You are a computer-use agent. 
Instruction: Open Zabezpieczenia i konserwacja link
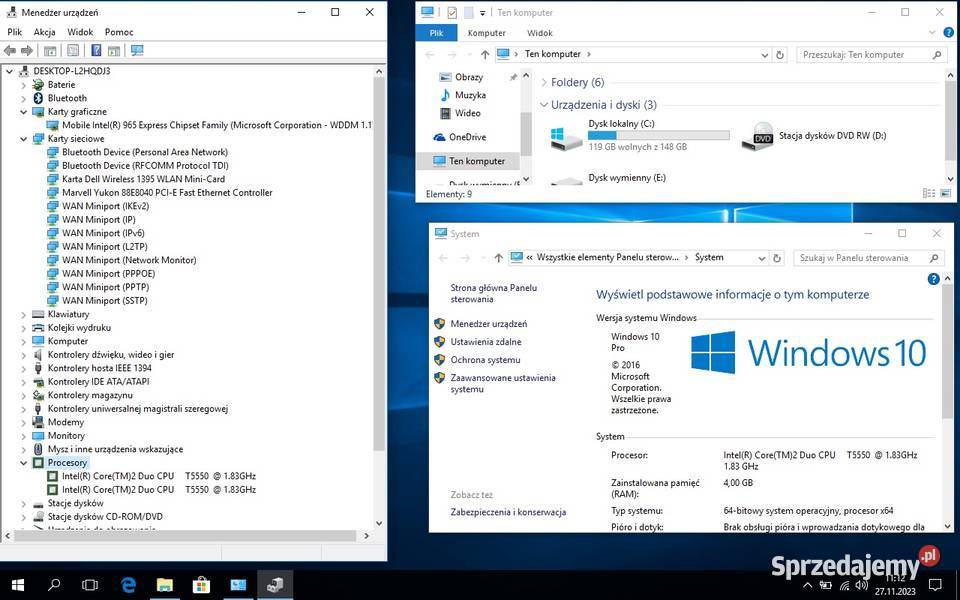508,512
